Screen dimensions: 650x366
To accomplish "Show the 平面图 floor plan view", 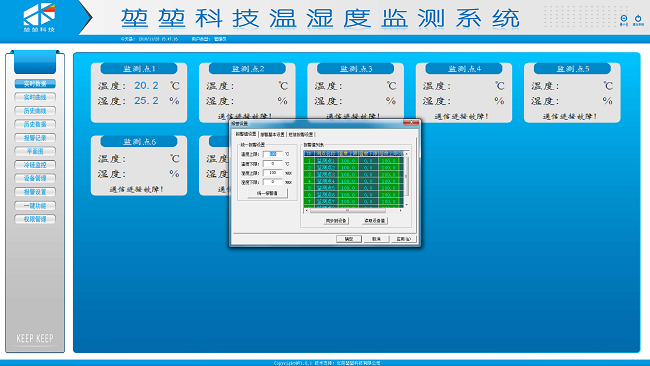I will coord(35,152).
